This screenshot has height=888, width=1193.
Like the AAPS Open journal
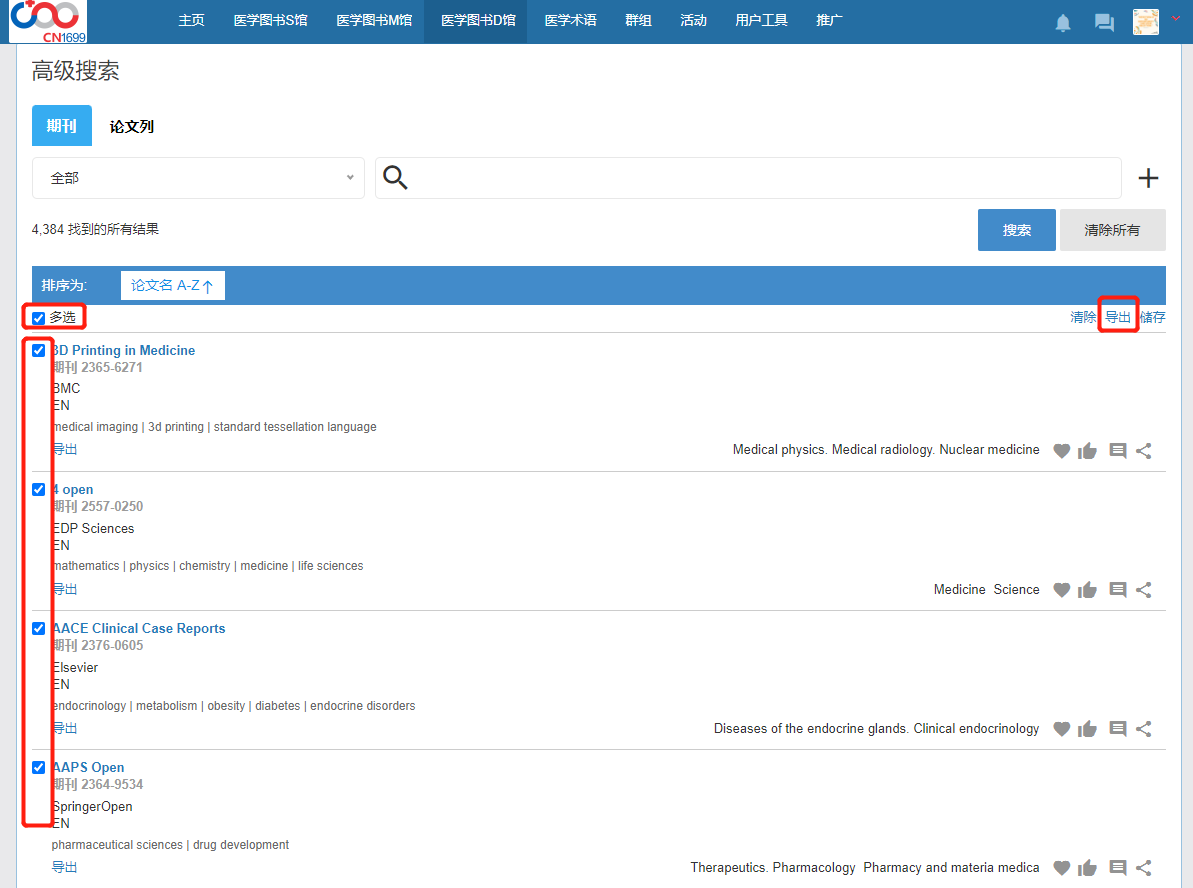click(1087, 867)
